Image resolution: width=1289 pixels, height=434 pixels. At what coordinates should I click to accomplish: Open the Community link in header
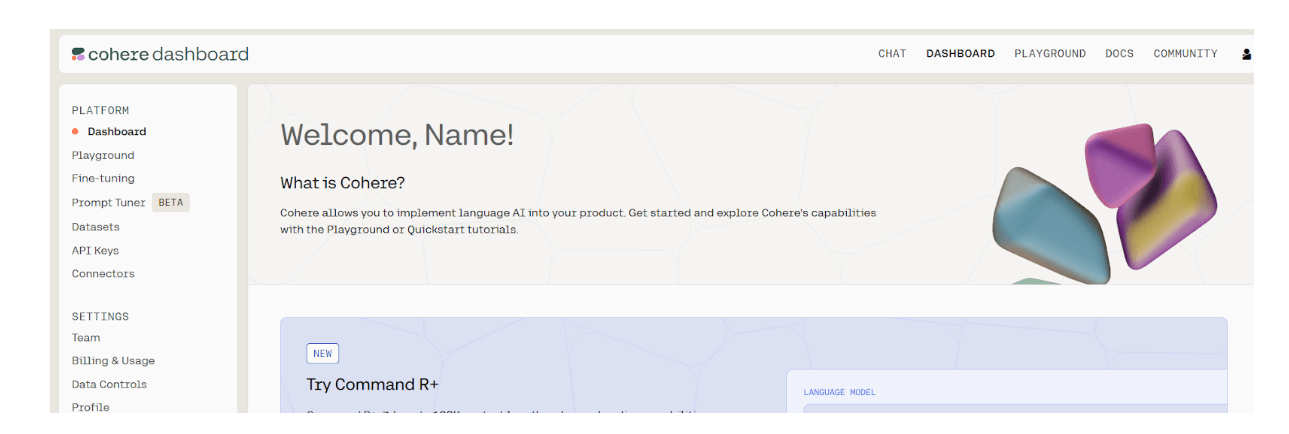click(x=1185, y=54)
